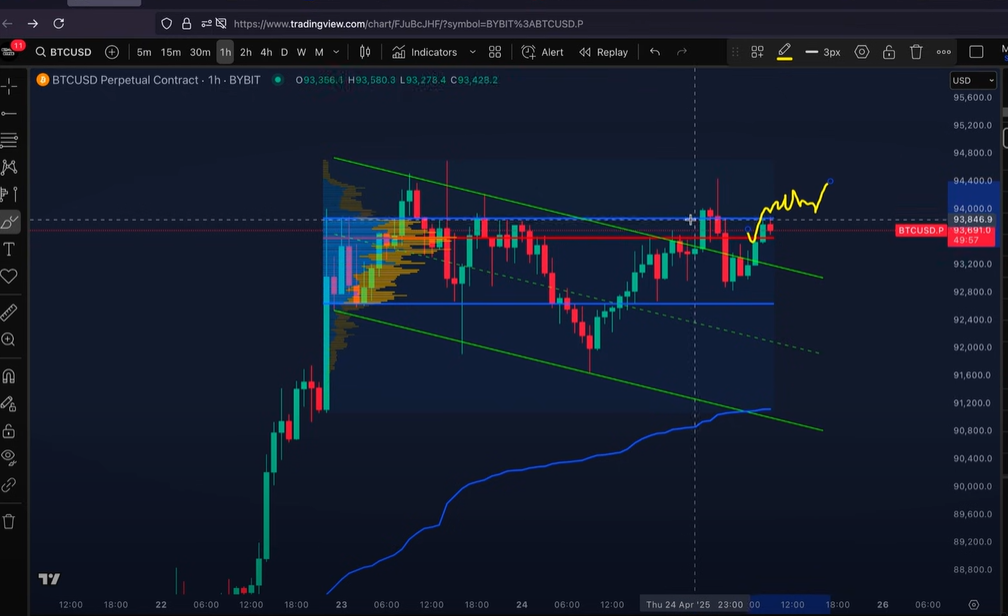This screenshot has width=1008, height=616.
Task: Open drawing settings hexagon icon
Action: pos(862,52)
